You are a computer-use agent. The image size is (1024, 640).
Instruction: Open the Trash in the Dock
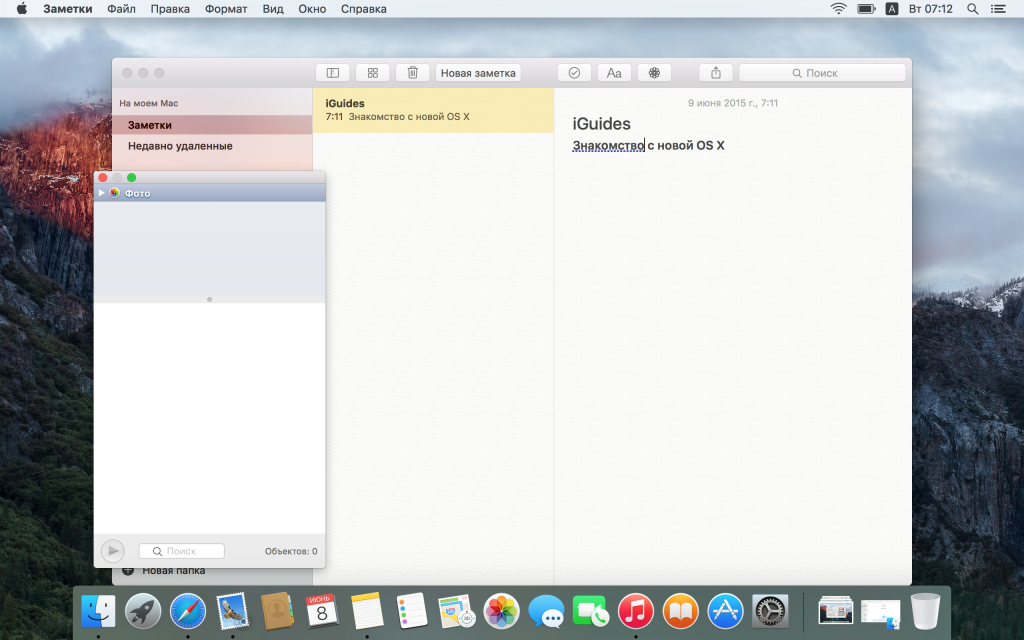tap(925, 611)
